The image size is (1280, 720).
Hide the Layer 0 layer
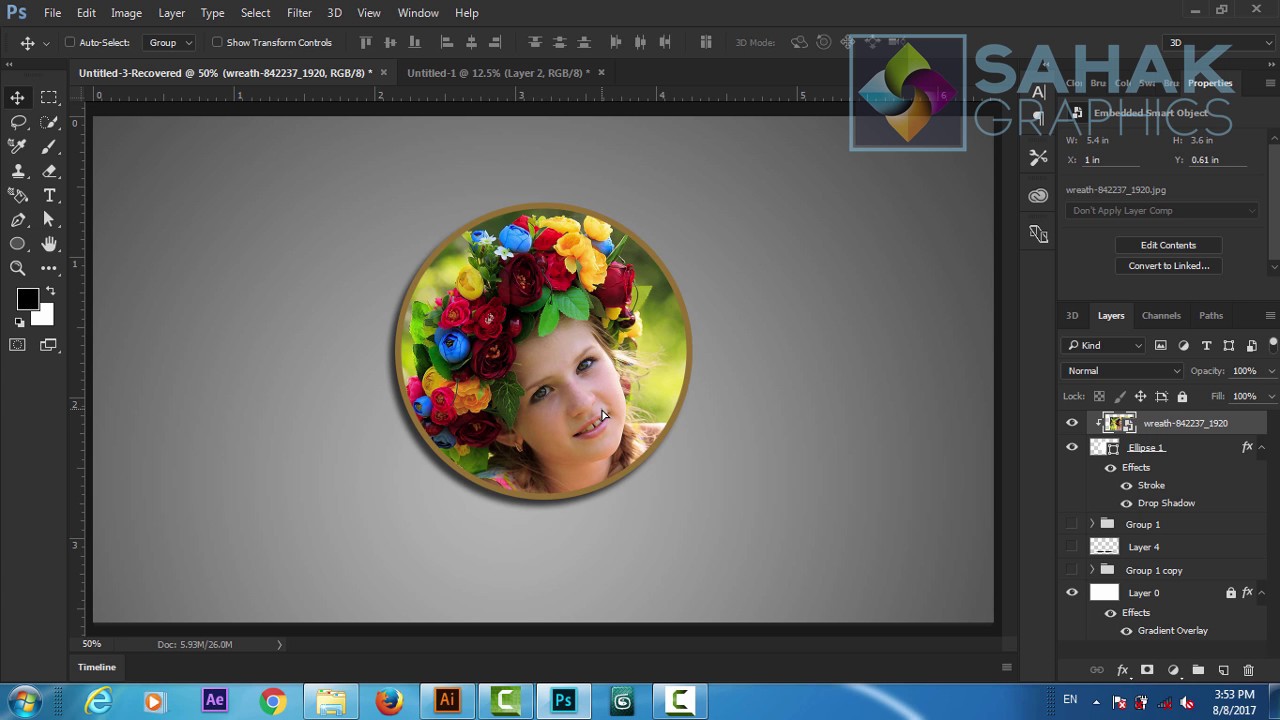pyautogui.click(x=1072, y=593)
